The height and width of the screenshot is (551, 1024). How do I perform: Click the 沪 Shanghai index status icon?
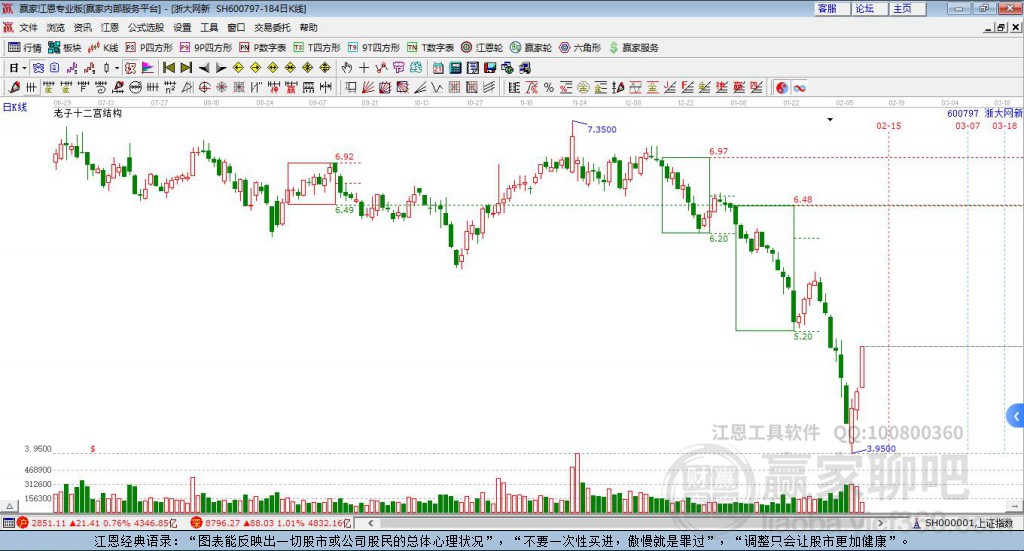click(23, 522)
